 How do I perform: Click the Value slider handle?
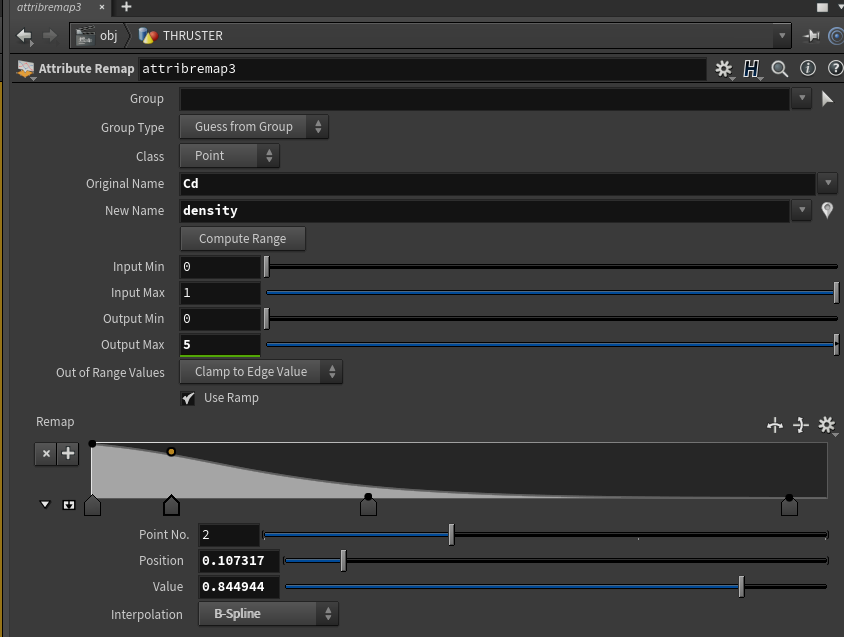tap(741, 586)
